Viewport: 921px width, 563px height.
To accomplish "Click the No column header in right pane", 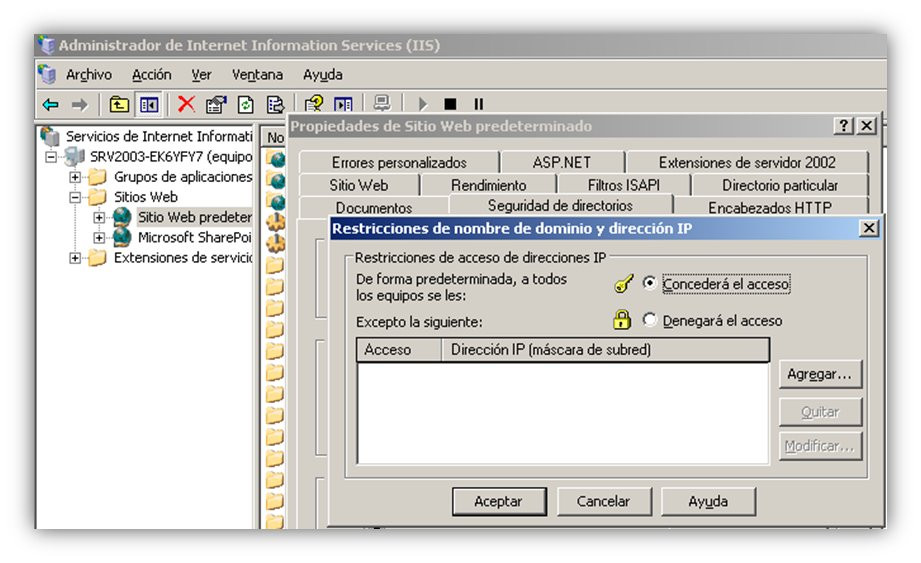I will [x=274, y=137].
